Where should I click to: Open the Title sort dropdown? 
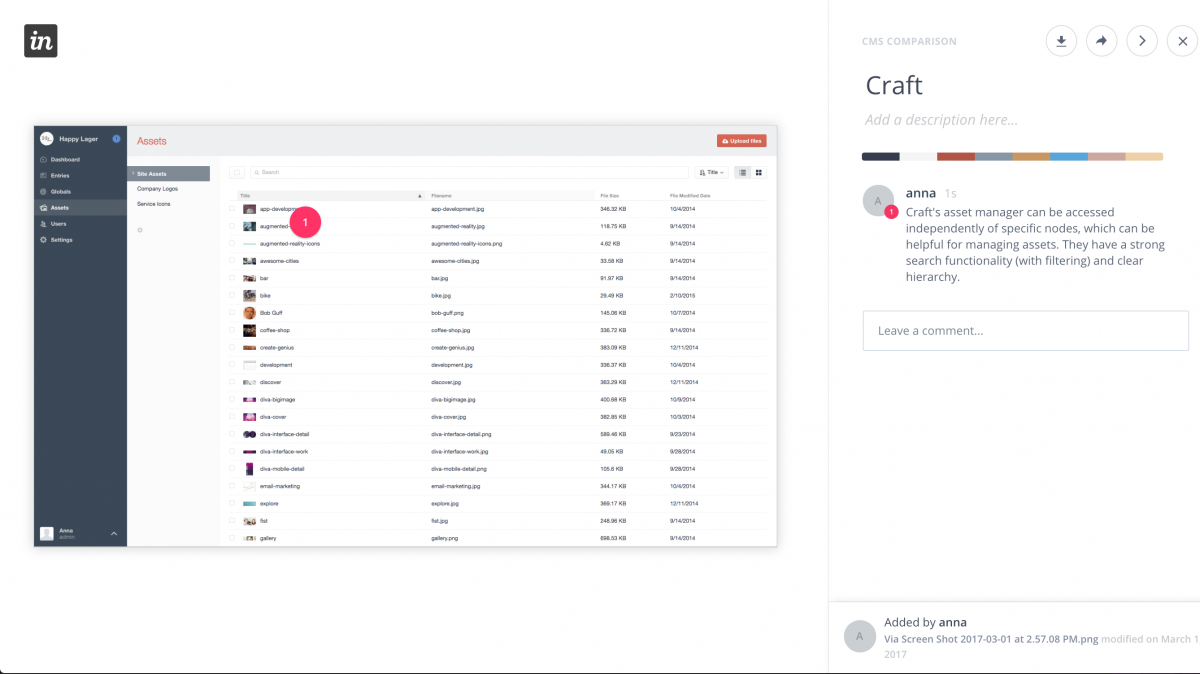coord(712,172)
